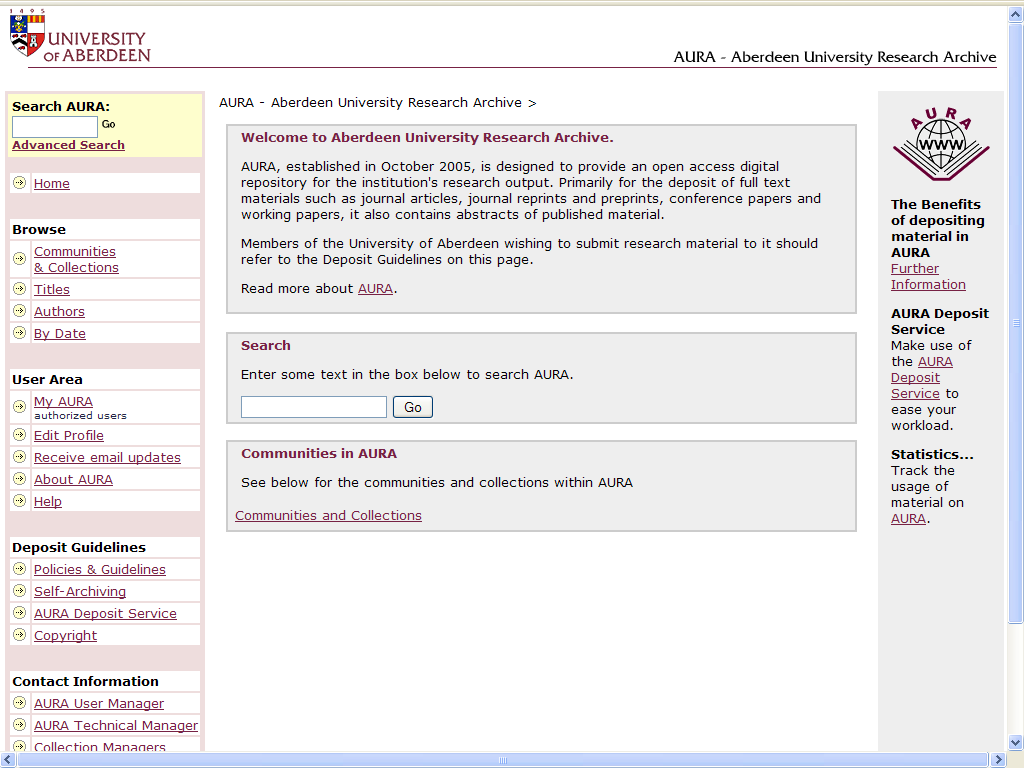Viewport: 1024px width, 768px height.
Task: Open the About AURA sidebar link
Action: click(x=73, y=479)
